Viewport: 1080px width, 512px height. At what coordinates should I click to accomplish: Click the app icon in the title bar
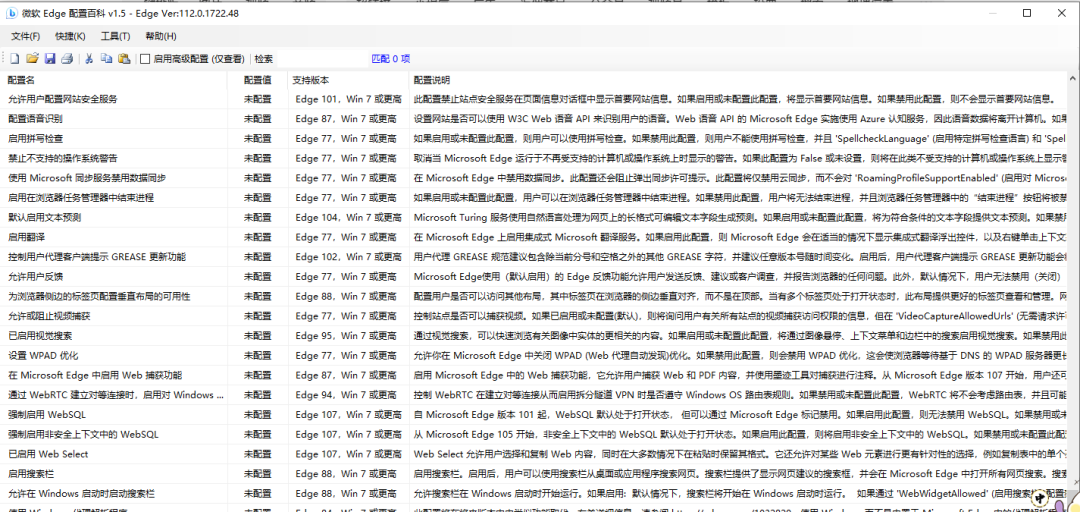point(11,13)
